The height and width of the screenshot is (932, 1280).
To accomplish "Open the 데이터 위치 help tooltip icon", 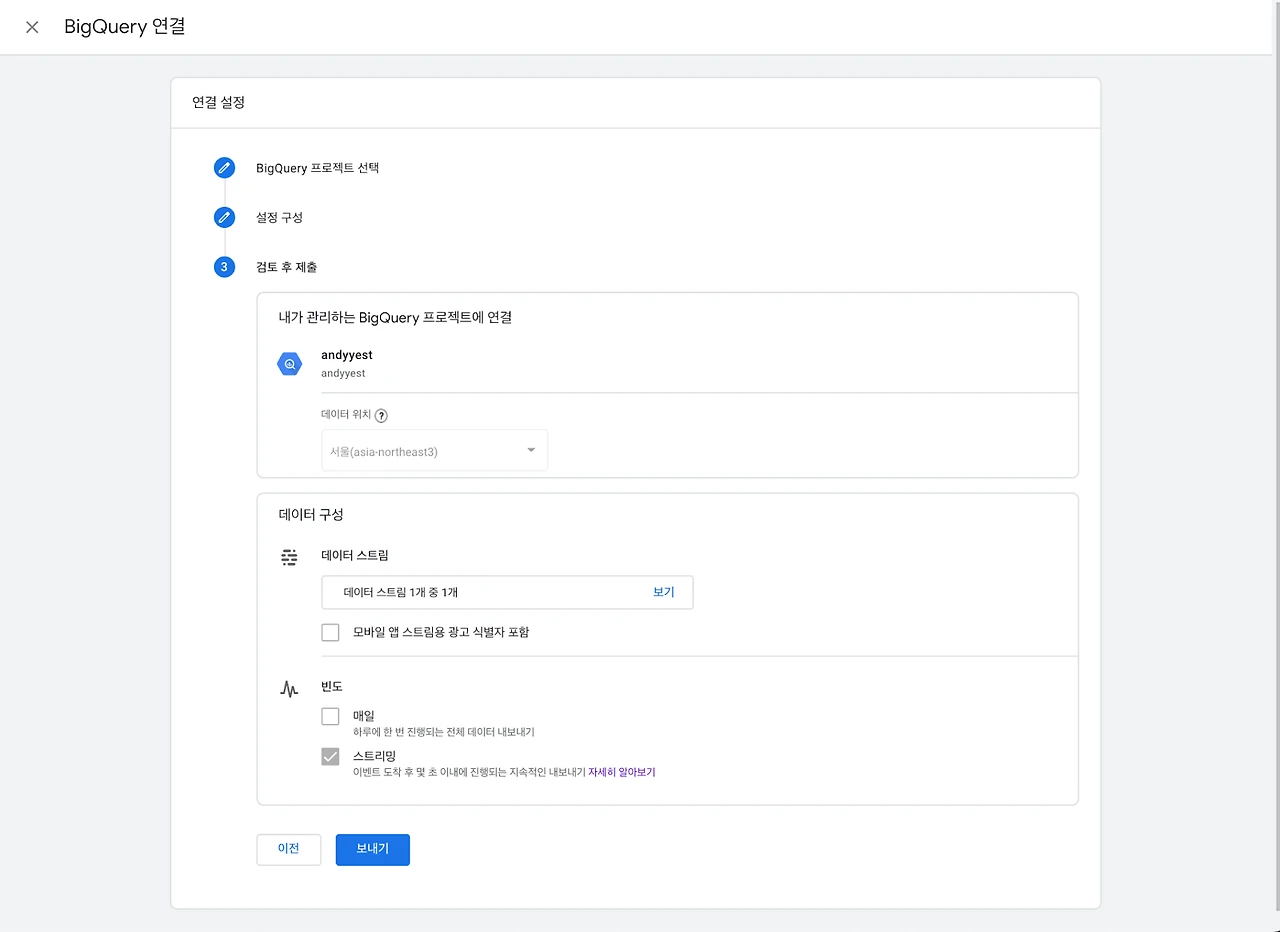I will pyautogui.click(x=381, y=415).
